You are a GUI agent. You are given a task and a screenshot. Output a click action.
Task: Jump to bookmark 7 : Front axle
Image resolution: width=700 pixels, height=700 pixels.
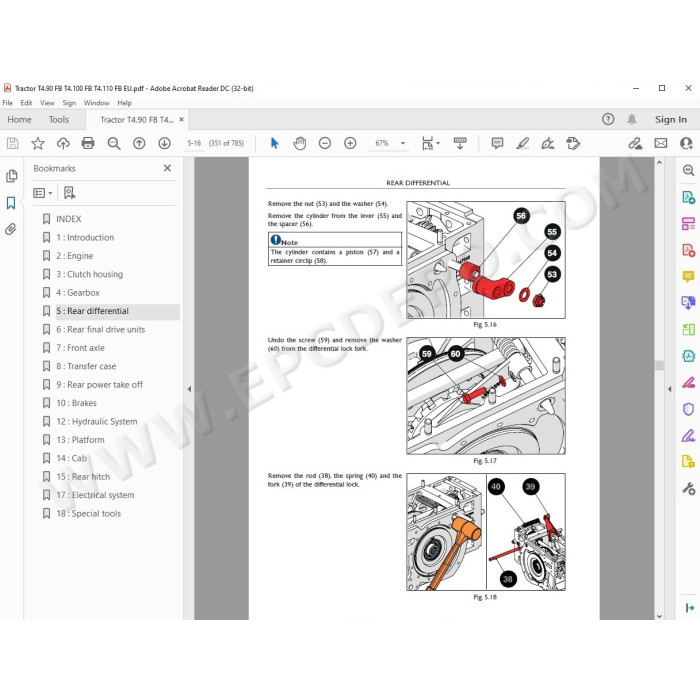pyautogui.click(x=80, y=348)
